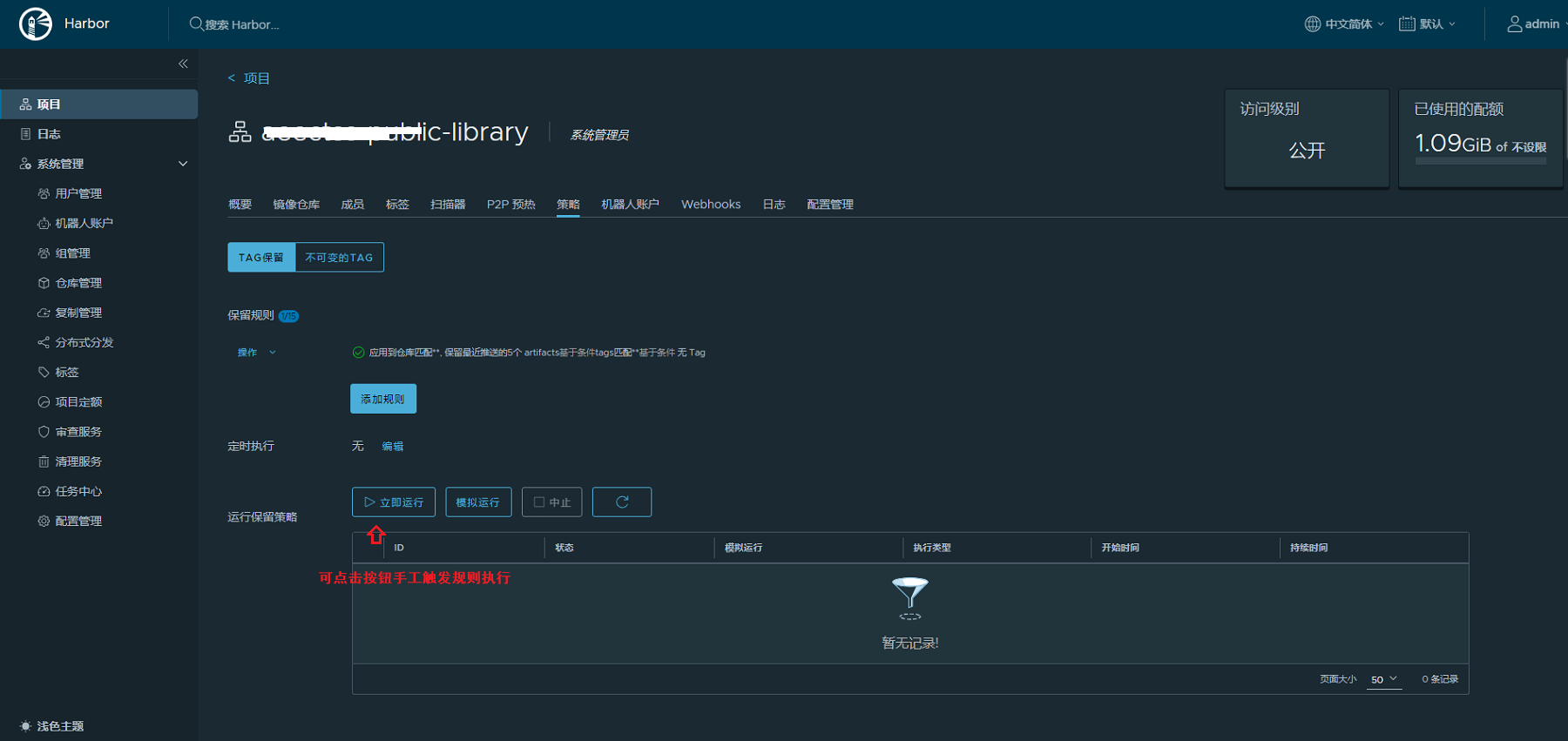Switch to the 概要 tab
Viewport: 1568px width, 741px height.
(x=240, y=205)
